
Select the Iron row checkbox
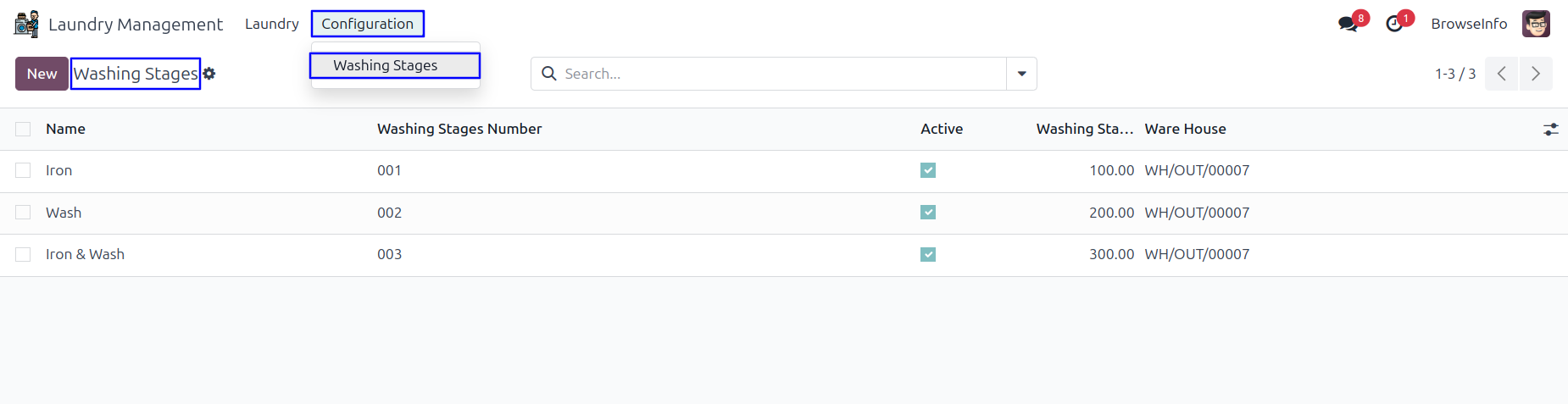click(x=23, y=170)
